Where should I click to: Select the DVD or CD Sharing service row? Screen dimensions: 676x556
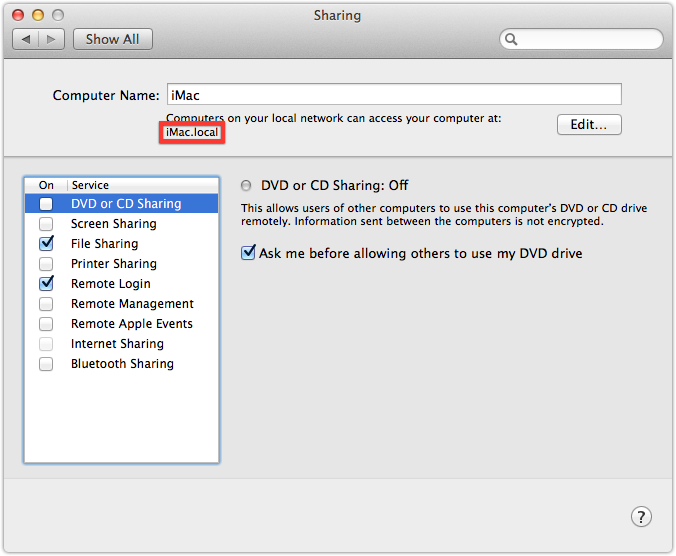[x=122, y=203]
